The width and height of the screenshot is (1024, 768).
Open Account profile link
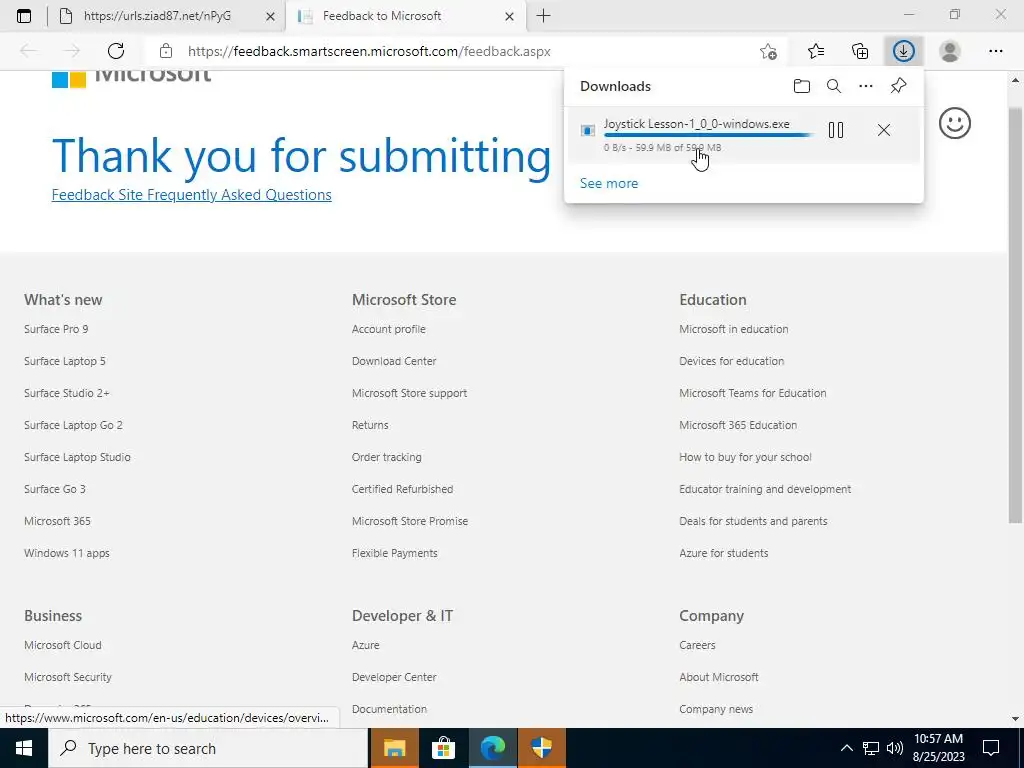coord(389,329)
